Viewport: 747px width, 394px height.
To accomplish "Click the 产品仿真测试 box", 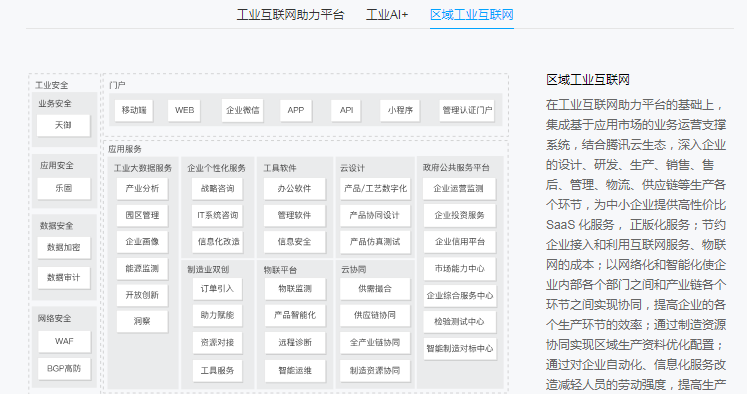I will [x=374, y=242].
